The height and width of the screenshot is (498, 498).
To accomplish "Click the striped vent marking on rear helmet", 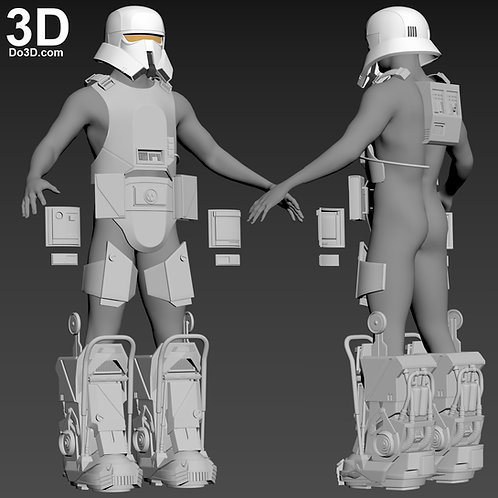I will 411,32.
